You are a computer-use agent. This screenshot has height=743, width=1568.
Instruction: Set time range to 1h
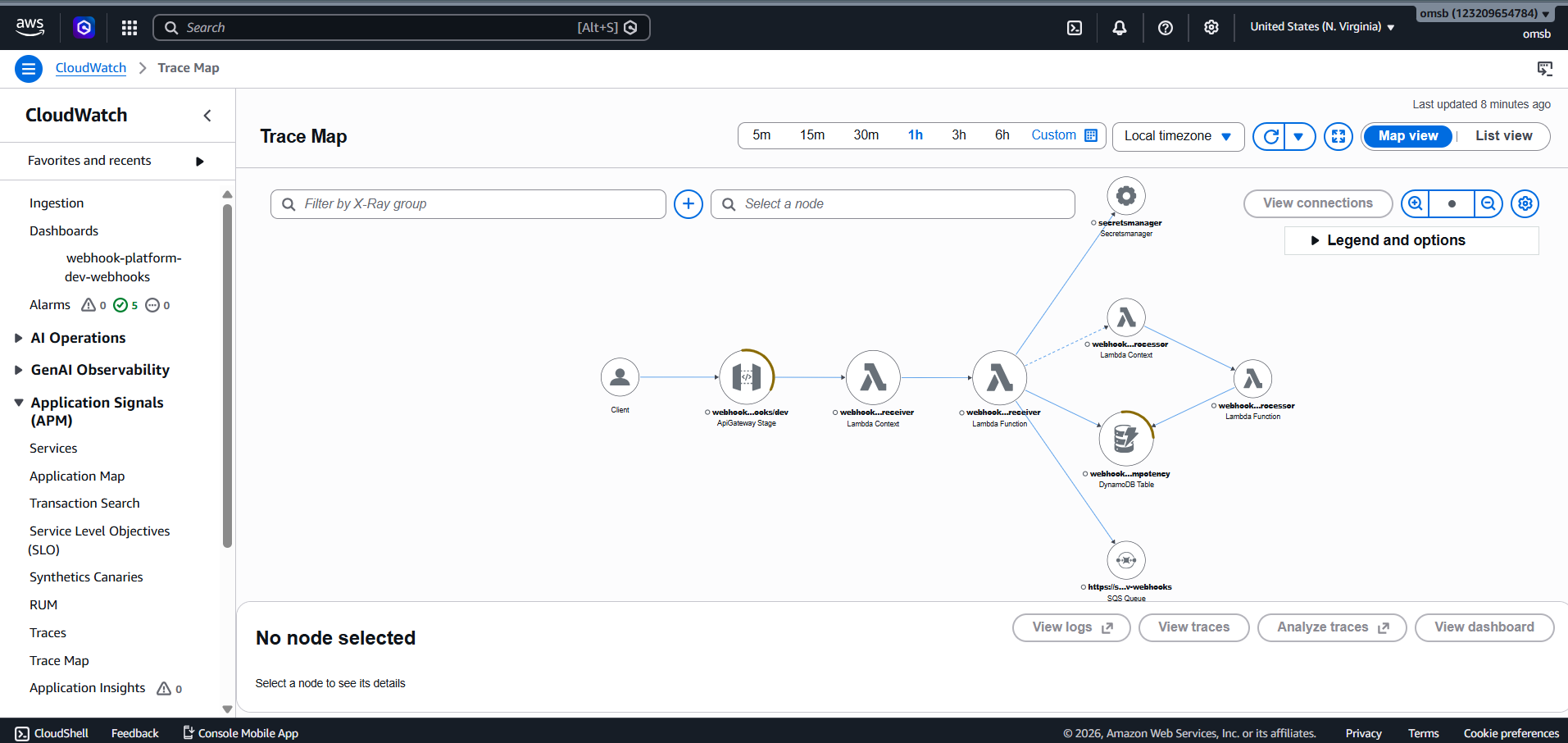pyautogui.click(x=916, y=135)
